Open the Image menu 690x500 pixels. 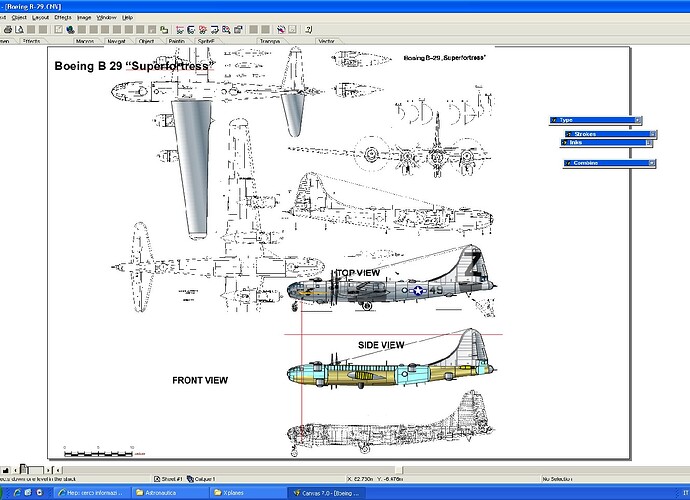pyautogui.click(x=84, y=18)
